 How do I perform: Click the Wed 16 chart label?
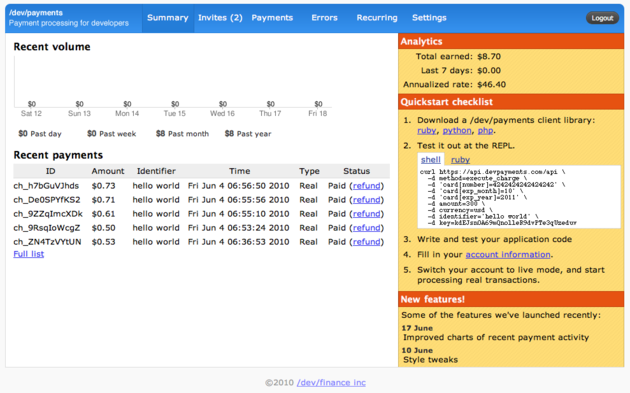pyautogui.click(x=222, y=114)
